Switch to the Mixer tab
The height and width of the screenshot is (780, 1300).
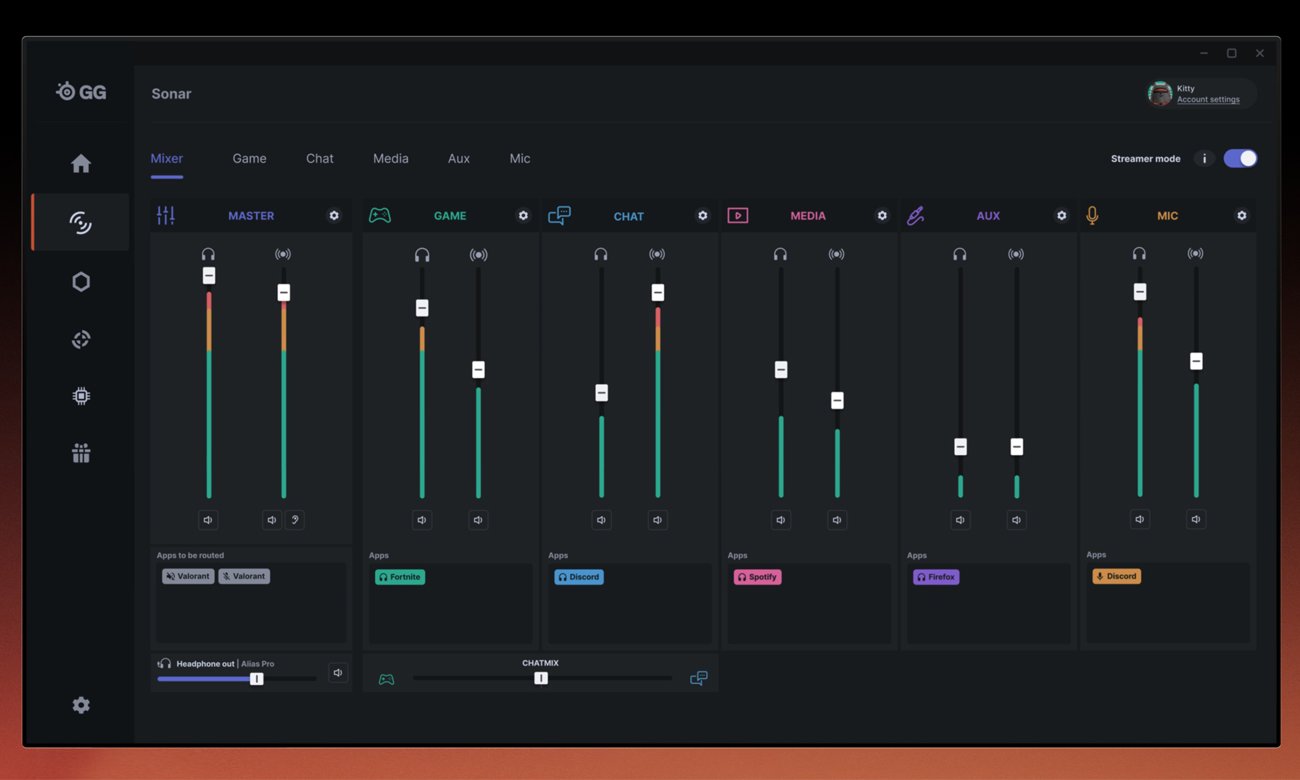[x=167, y=158]
